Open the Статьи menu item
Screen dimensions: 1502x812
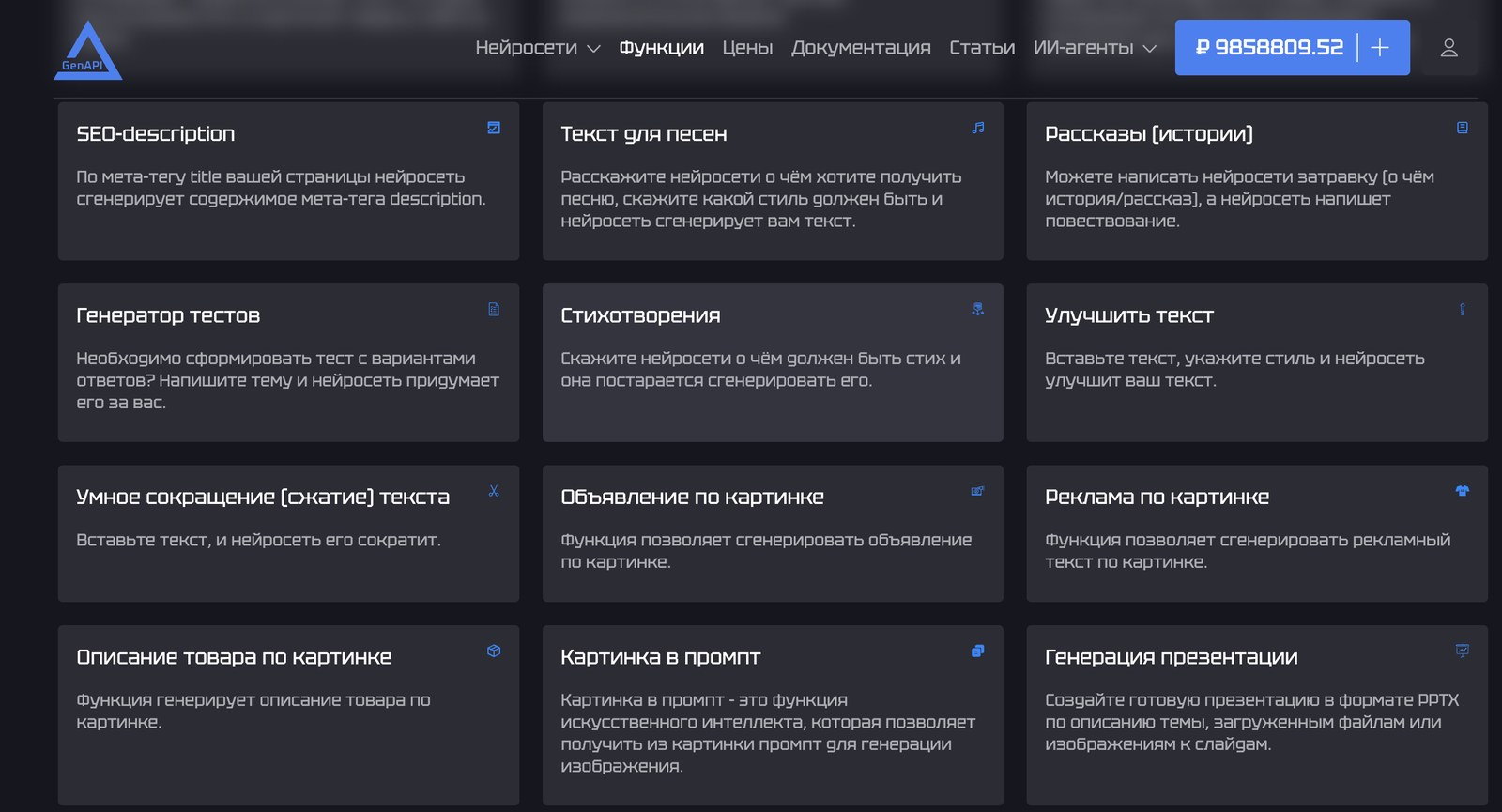pos(982,48)
